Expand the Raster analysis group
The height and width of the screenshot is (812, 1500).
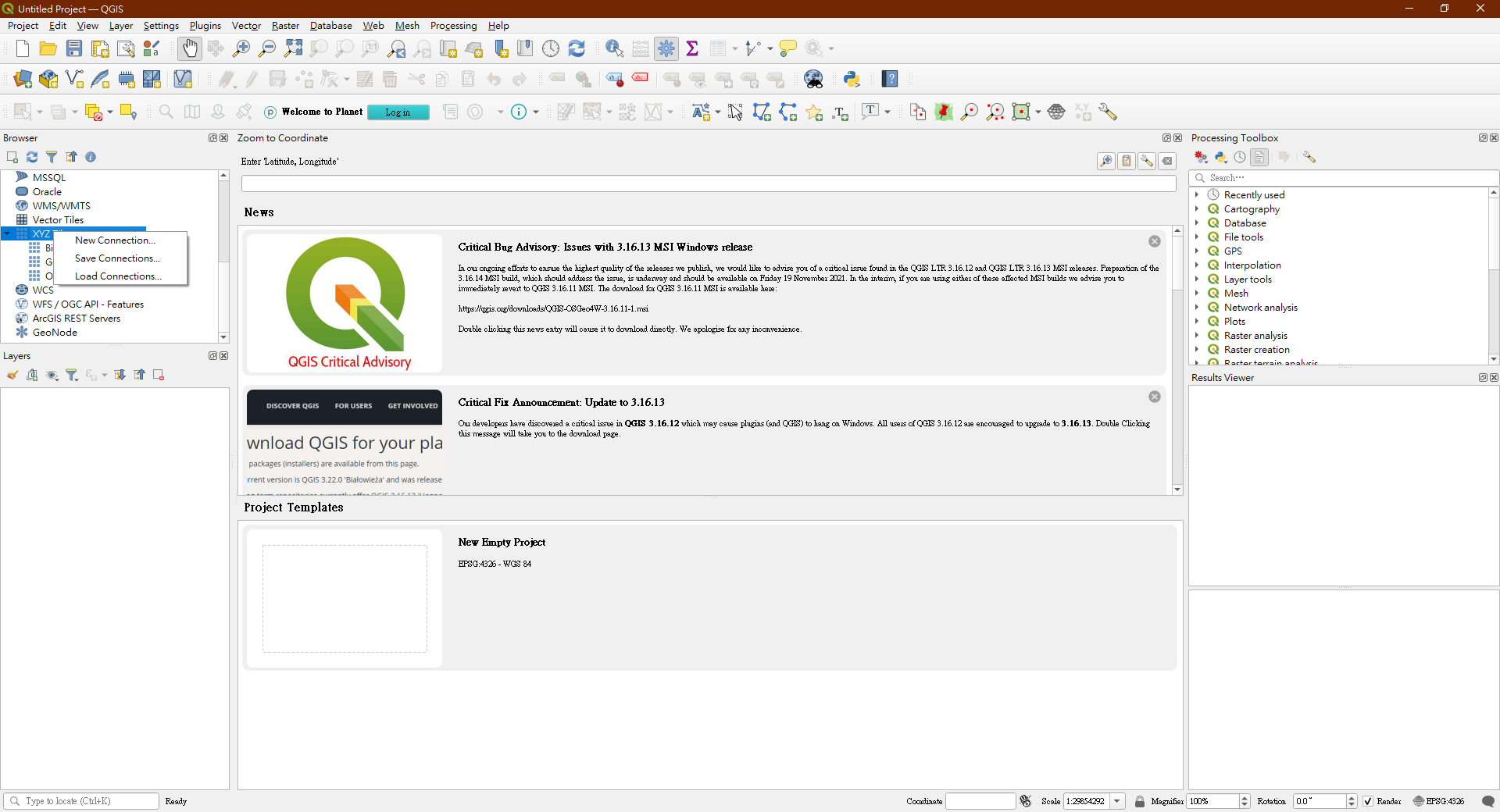1197,335
